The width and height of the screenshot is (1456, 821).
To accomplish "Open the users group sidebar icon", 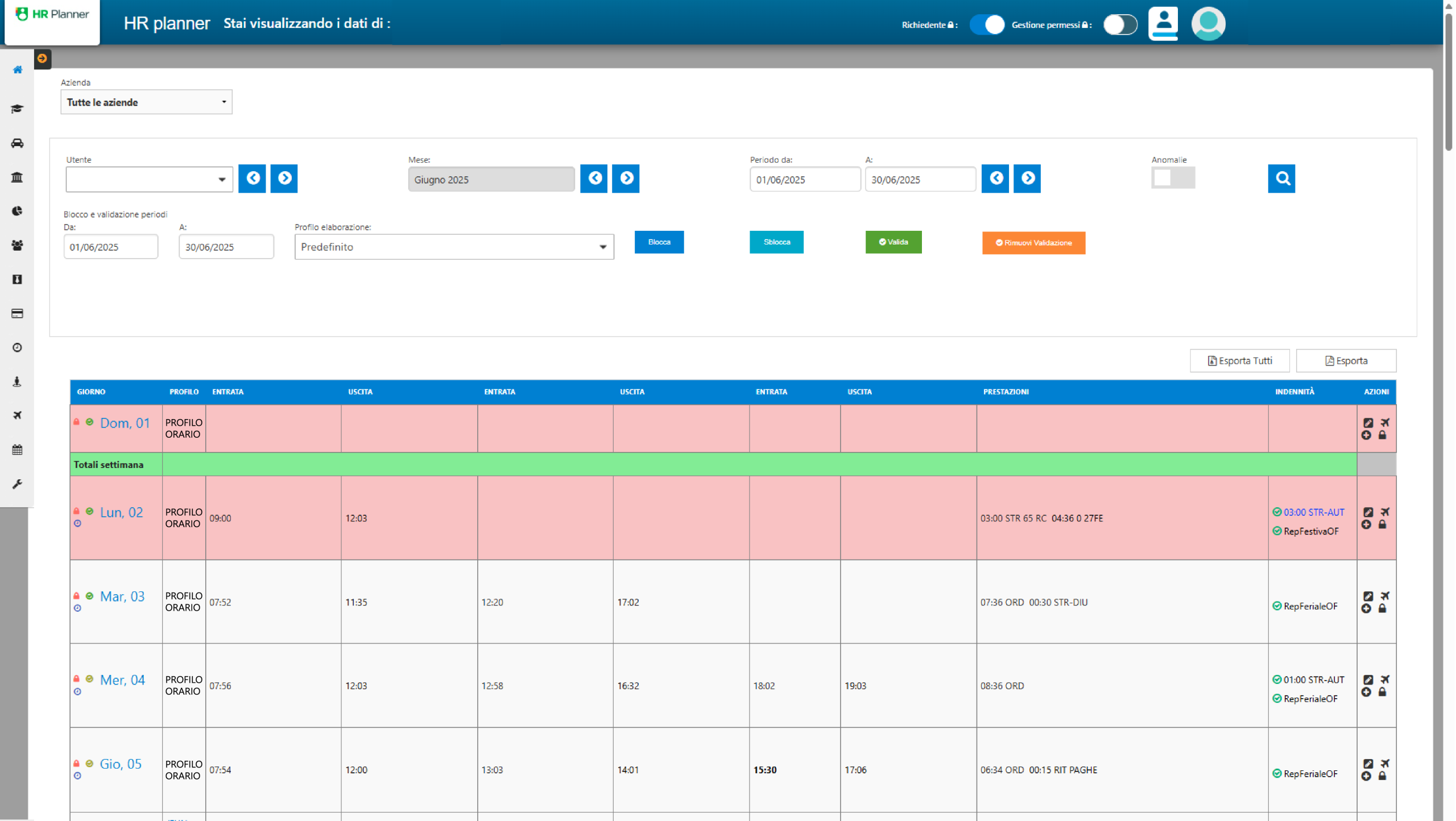I will pos(17,246).
